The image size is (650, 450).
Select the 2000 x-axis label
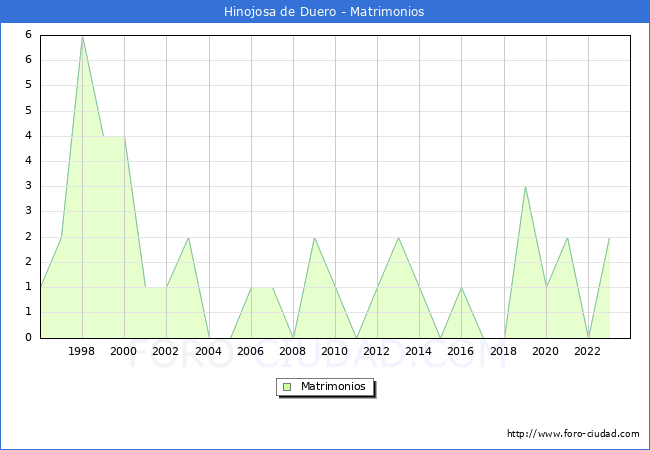point(124,352)
